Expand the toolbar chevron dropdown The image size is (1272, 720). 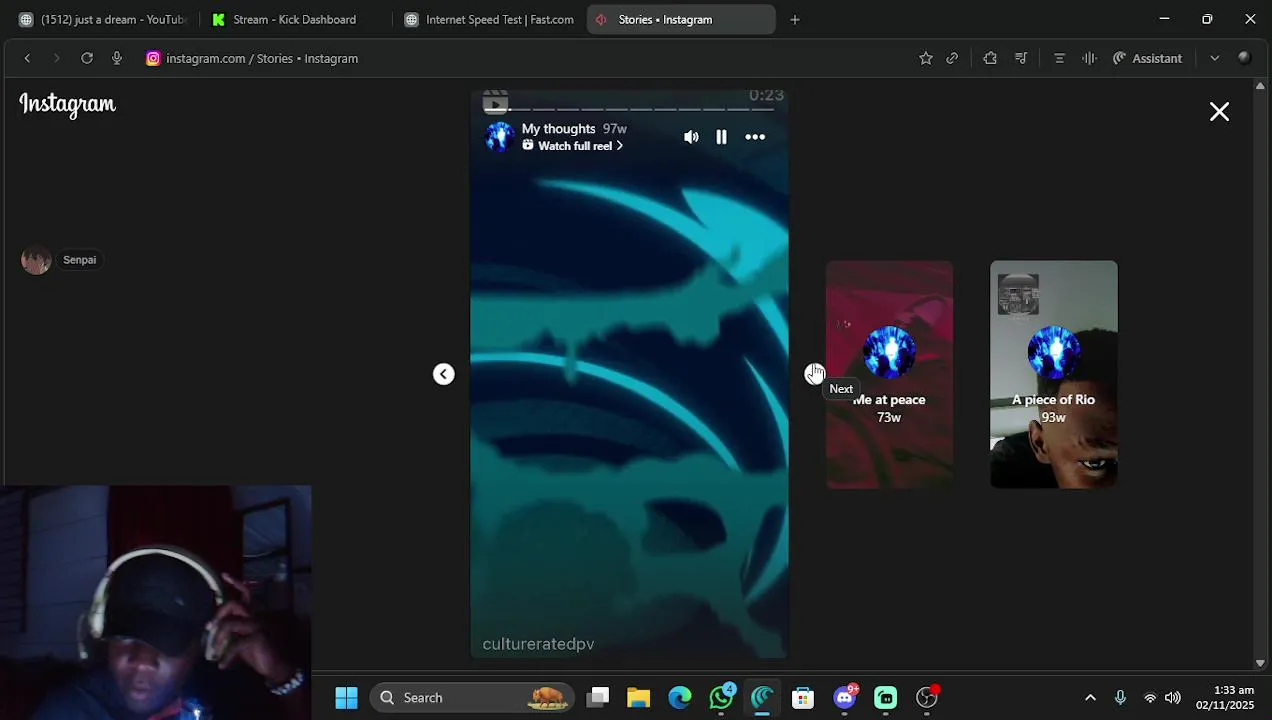coord(1214,58)
